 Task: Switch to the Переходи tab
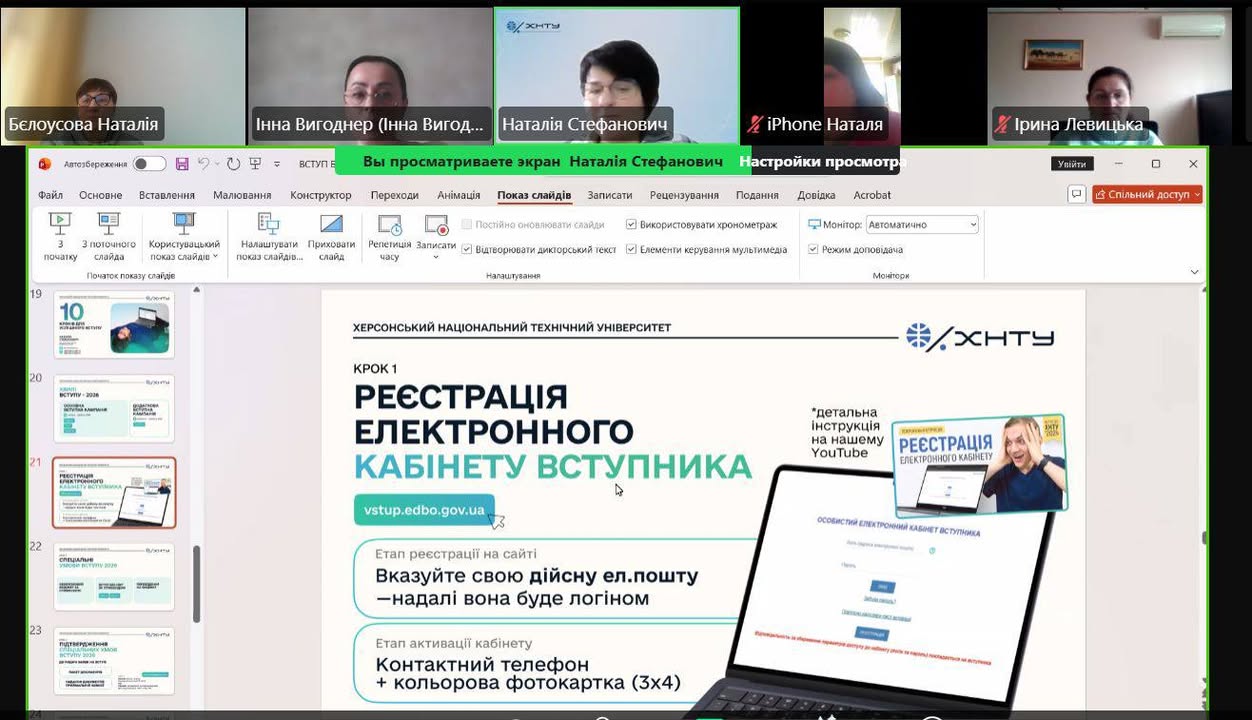coord(395,195)
